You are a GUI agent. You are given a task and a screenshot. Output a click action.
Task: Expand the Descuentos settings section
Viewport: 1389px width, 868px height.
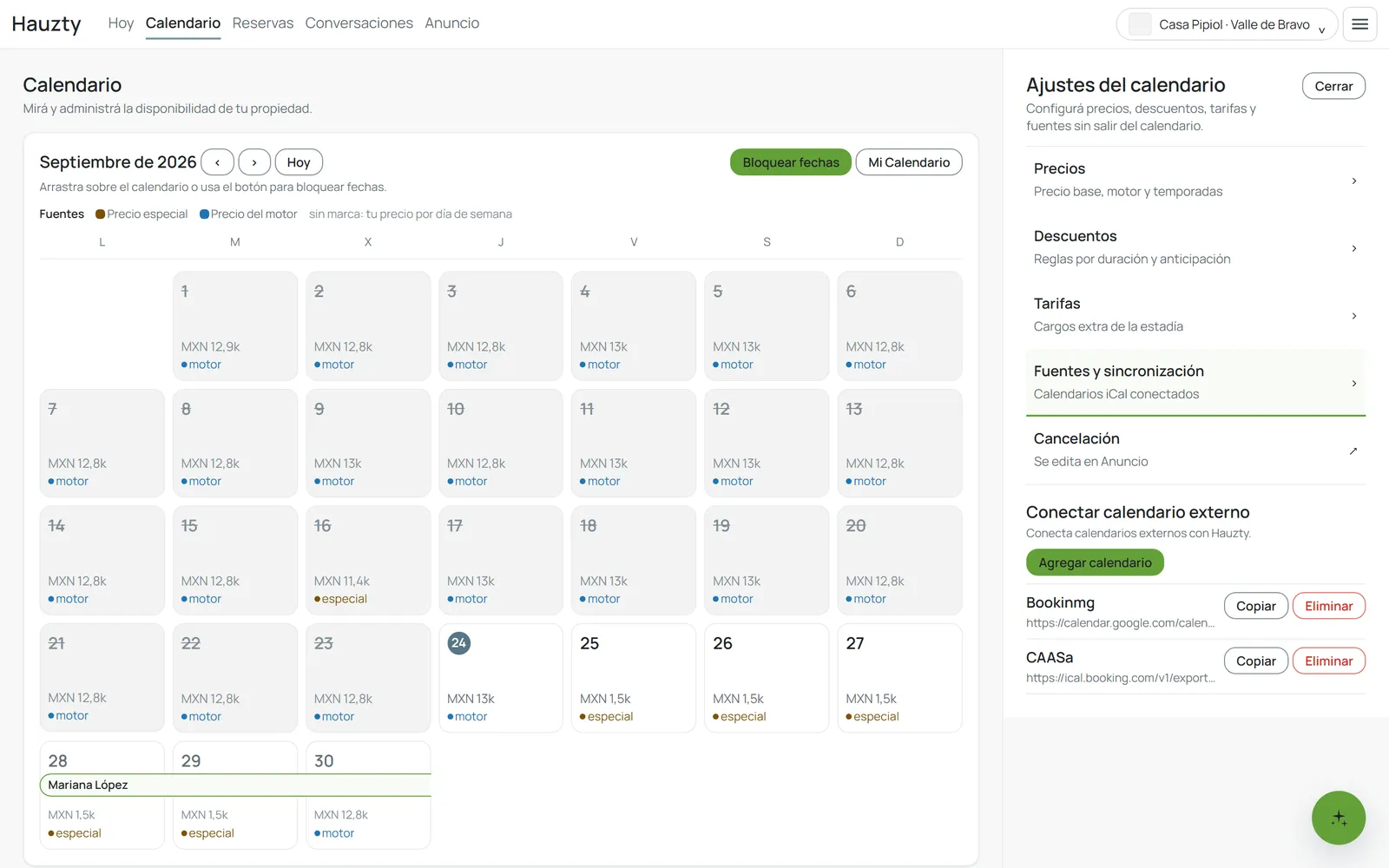[x=1195, y=247]
